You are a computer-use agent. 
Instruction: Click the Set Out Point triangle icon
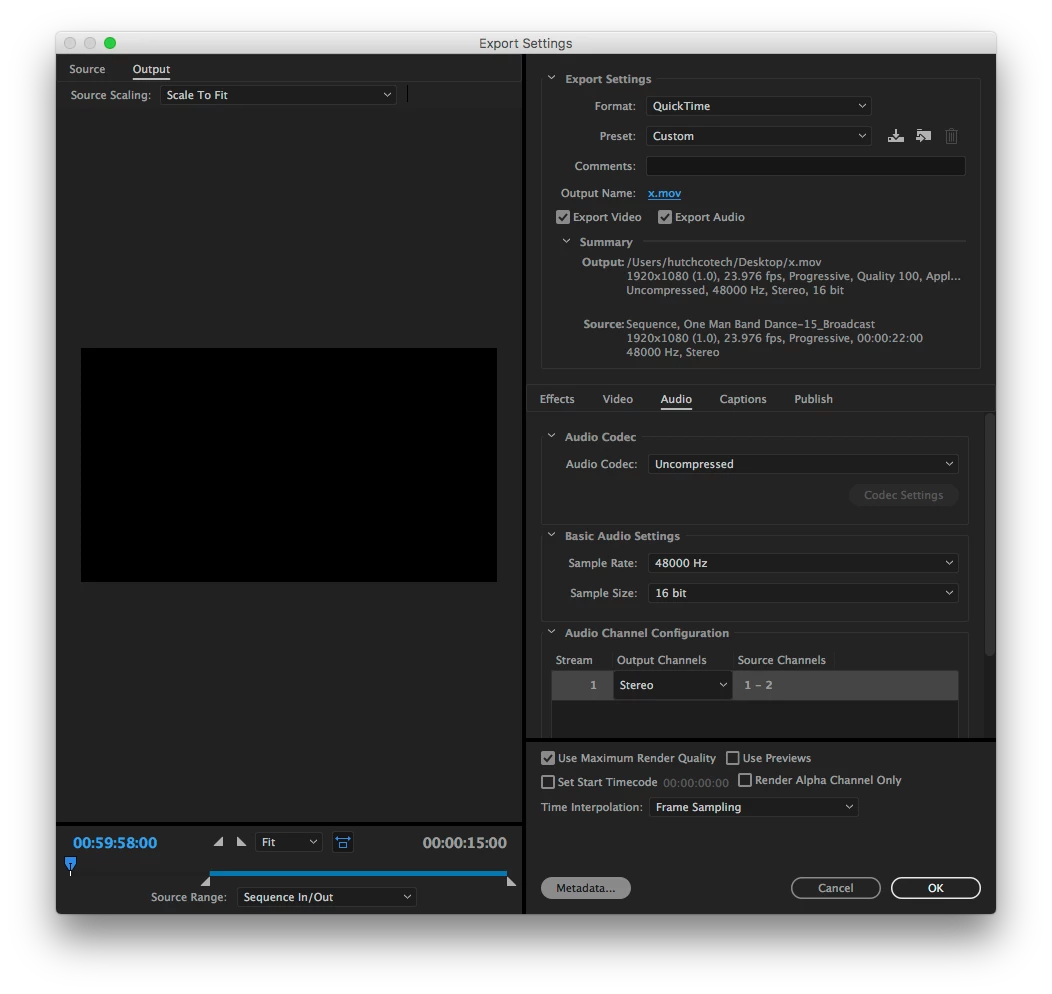[242, 842]
